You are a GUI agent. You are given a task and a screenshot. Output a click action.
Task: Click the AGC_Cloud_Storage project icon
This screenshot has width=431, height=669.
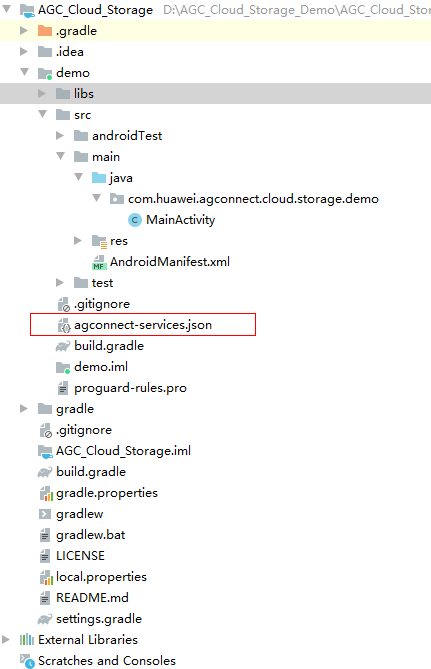coord(27,10)
